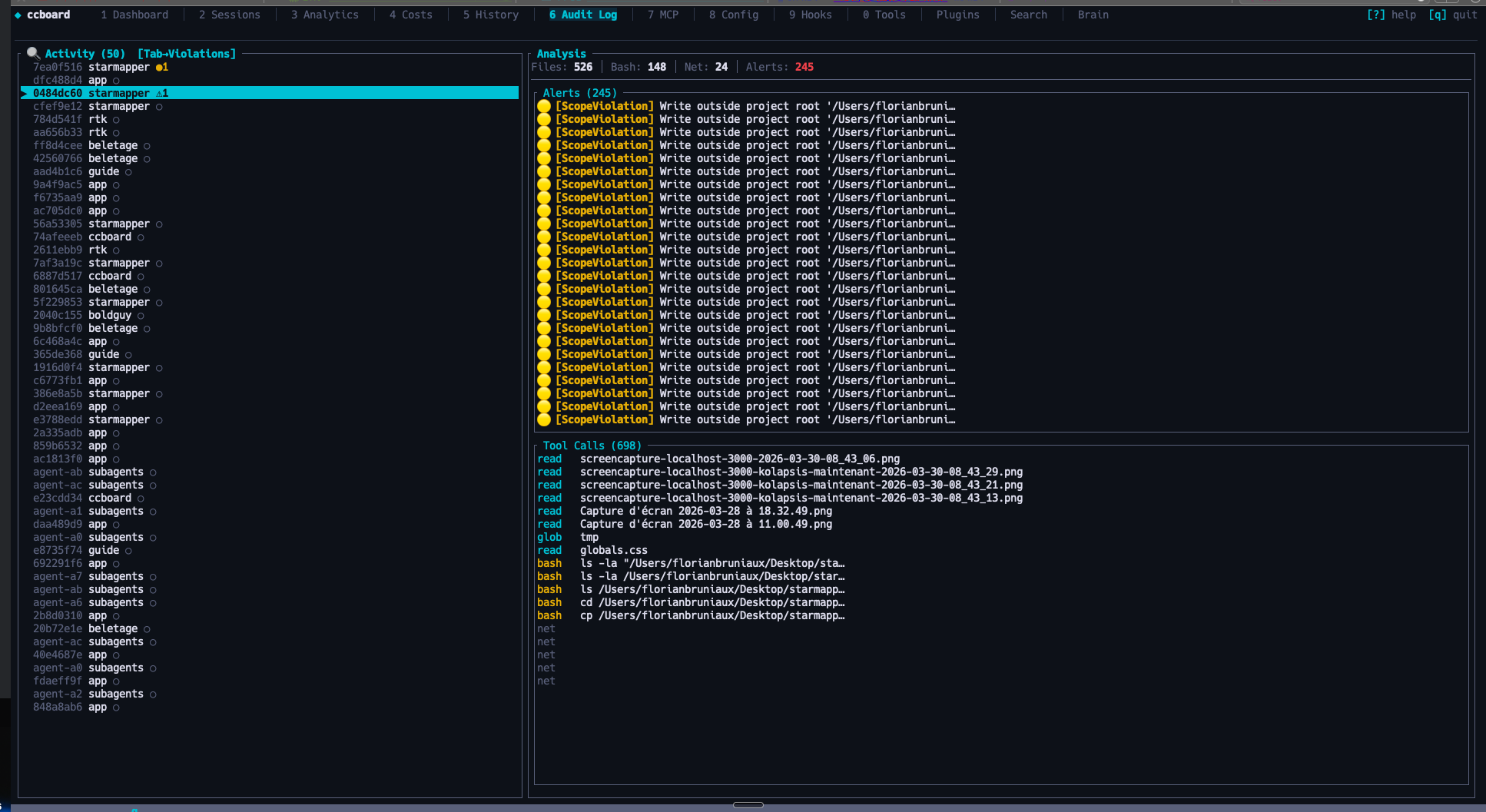Select the read globals.css tool call
1486x812 pixels.
(x=592, y=550)
